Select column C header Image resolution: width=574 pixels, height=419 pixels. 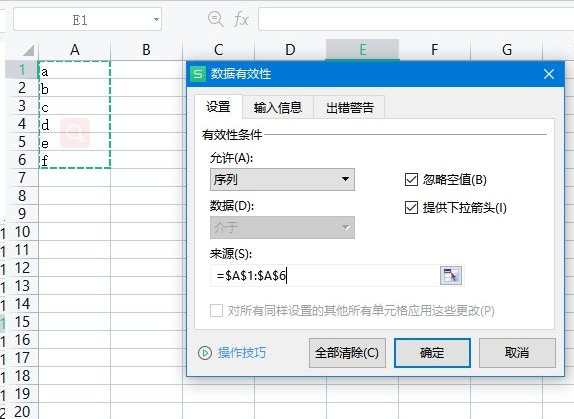(x=219, y=50)
